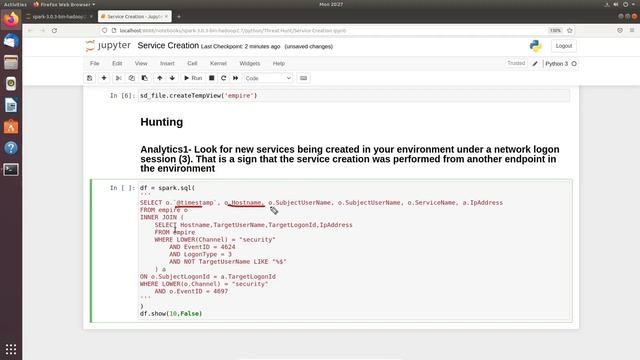
Task: Open Ubuntu Software from the dock
Action: coord(11,127)
